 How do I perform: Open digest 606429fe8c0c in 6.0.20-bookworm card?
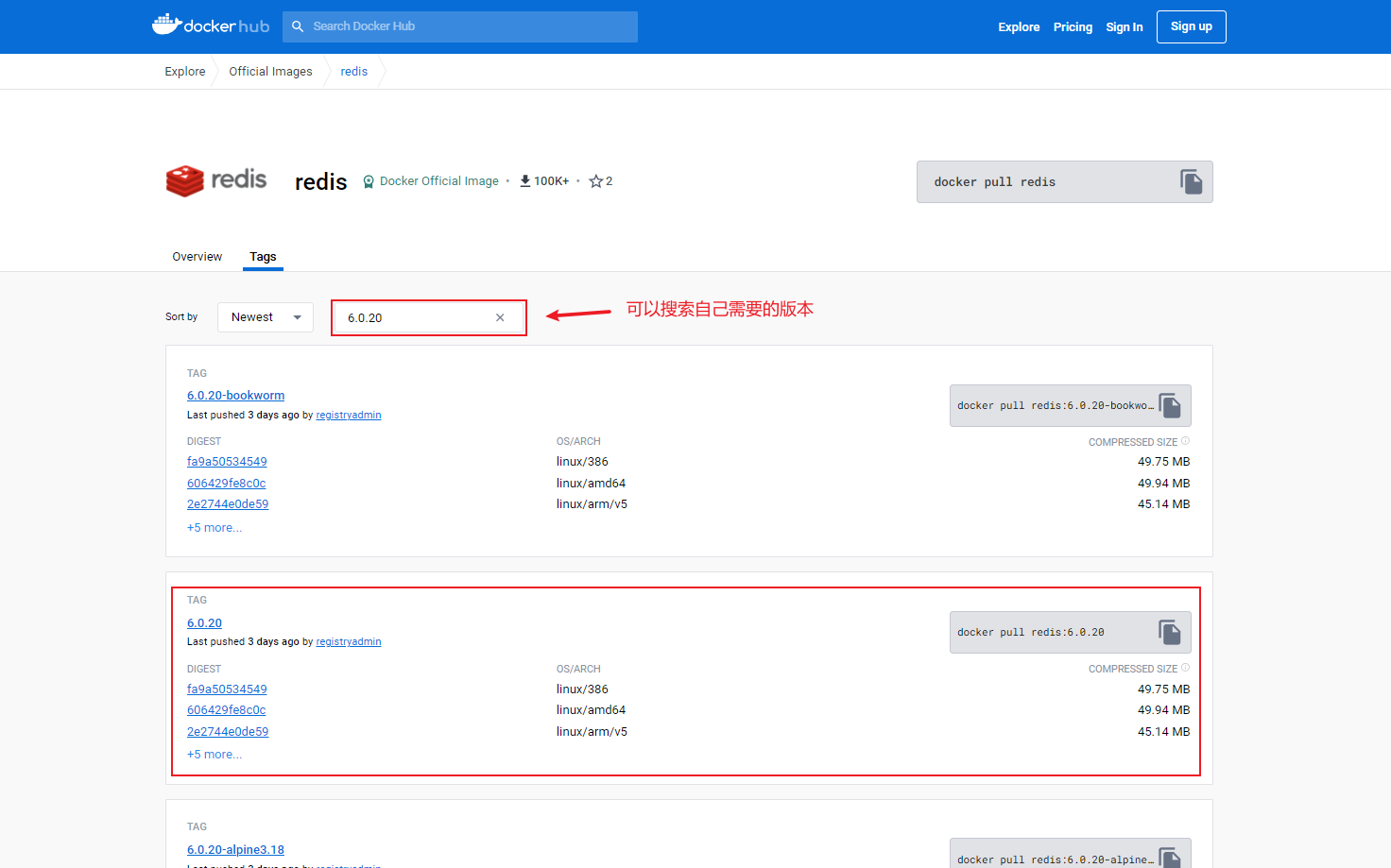[227, 484]
